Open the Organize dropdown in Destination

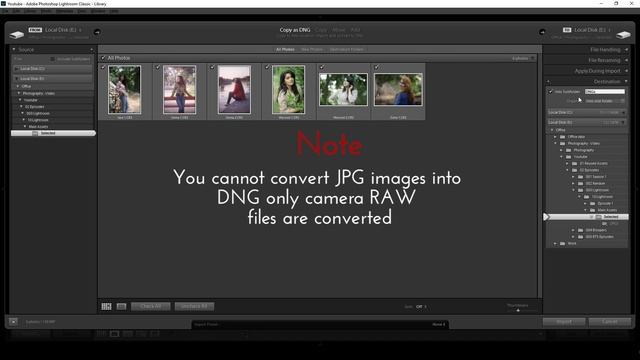coord(605,101)
